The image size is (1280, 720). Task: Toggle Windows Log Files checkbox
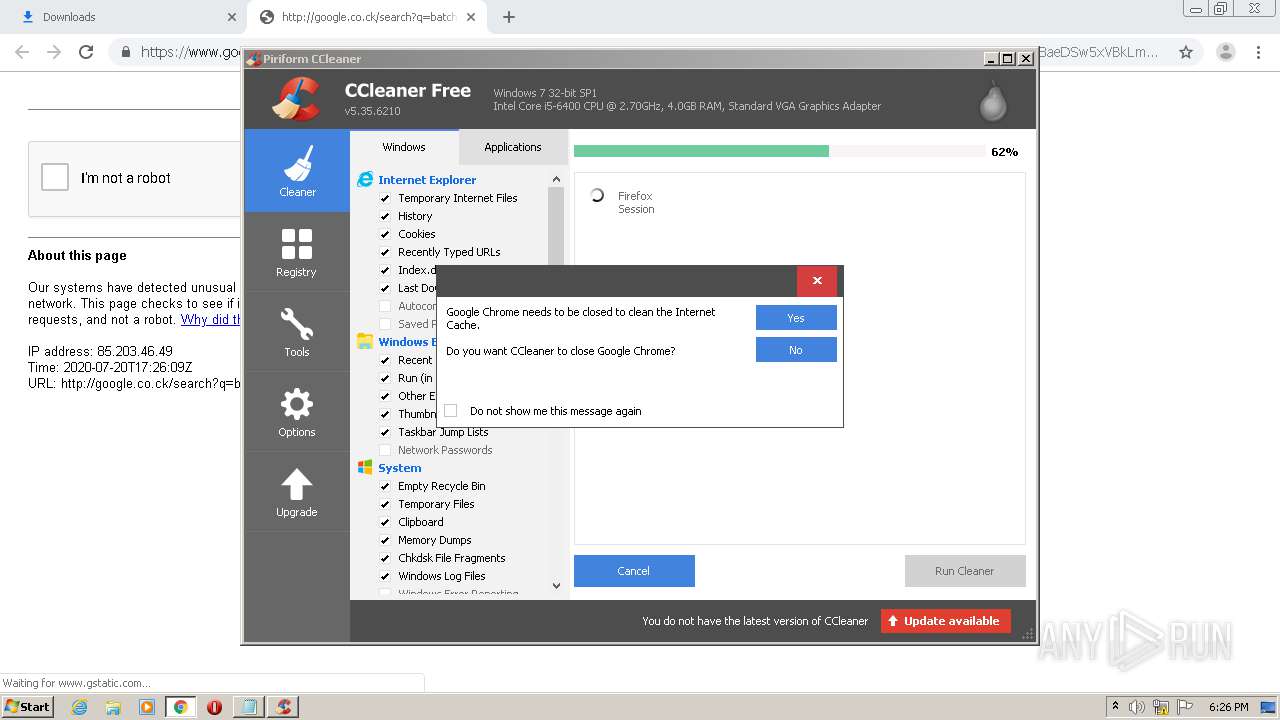point(385,576)
